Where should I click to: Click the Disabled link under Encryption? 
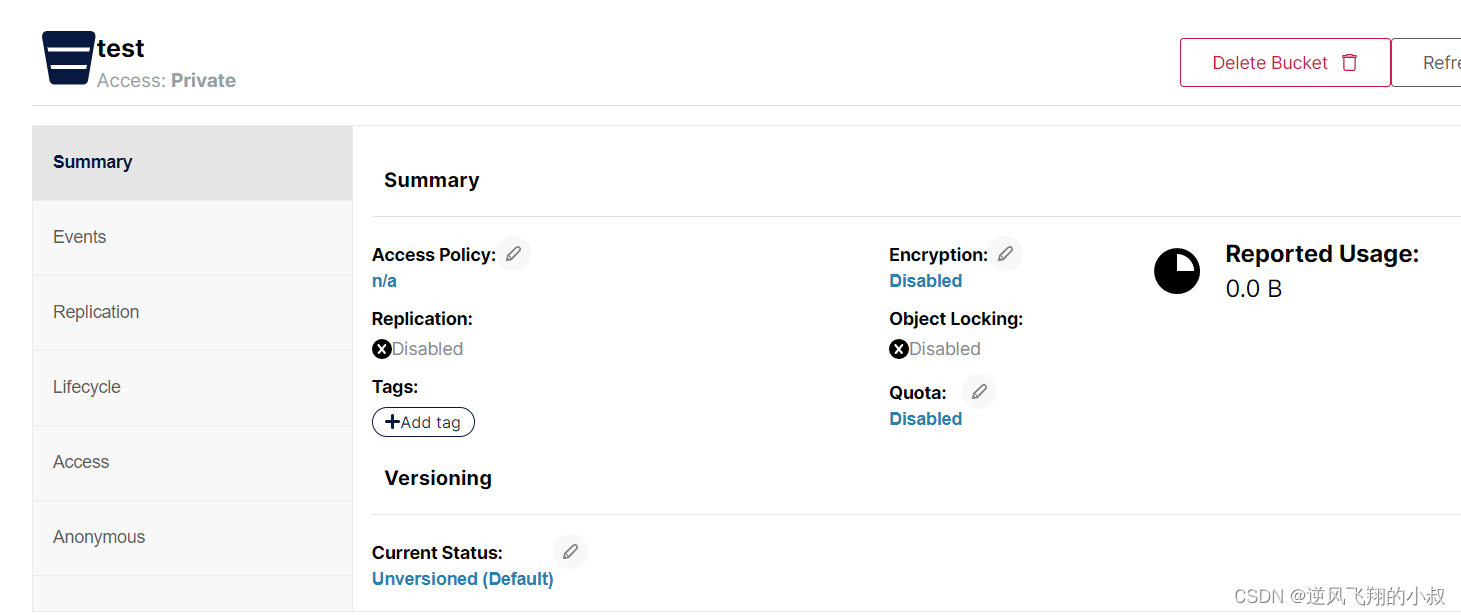tap(926, 281)
